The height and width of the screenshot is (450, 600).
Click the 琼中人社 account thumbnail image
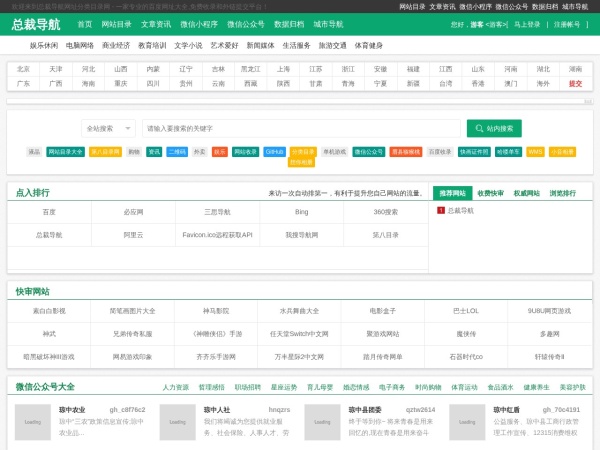tap(178, 422)
